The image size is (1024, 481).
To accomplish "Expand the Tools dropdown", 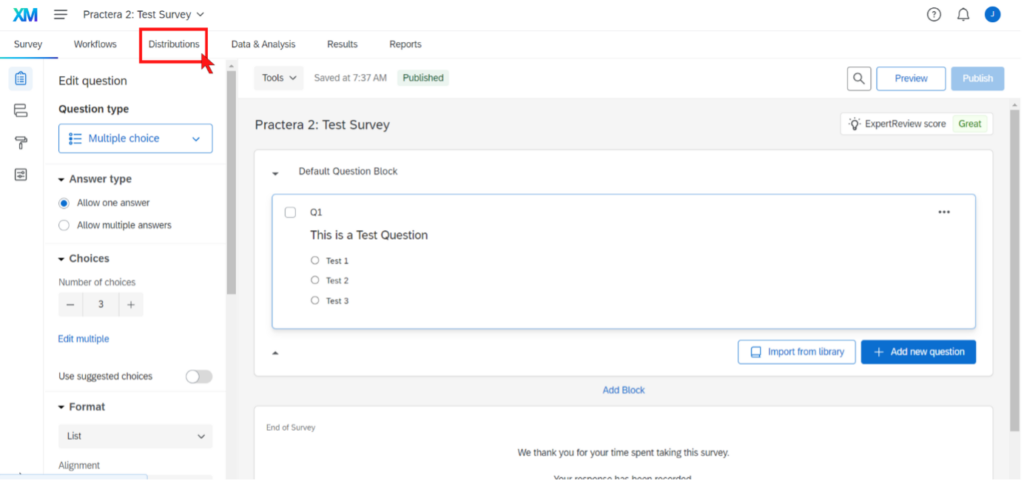I will [279, 77].
